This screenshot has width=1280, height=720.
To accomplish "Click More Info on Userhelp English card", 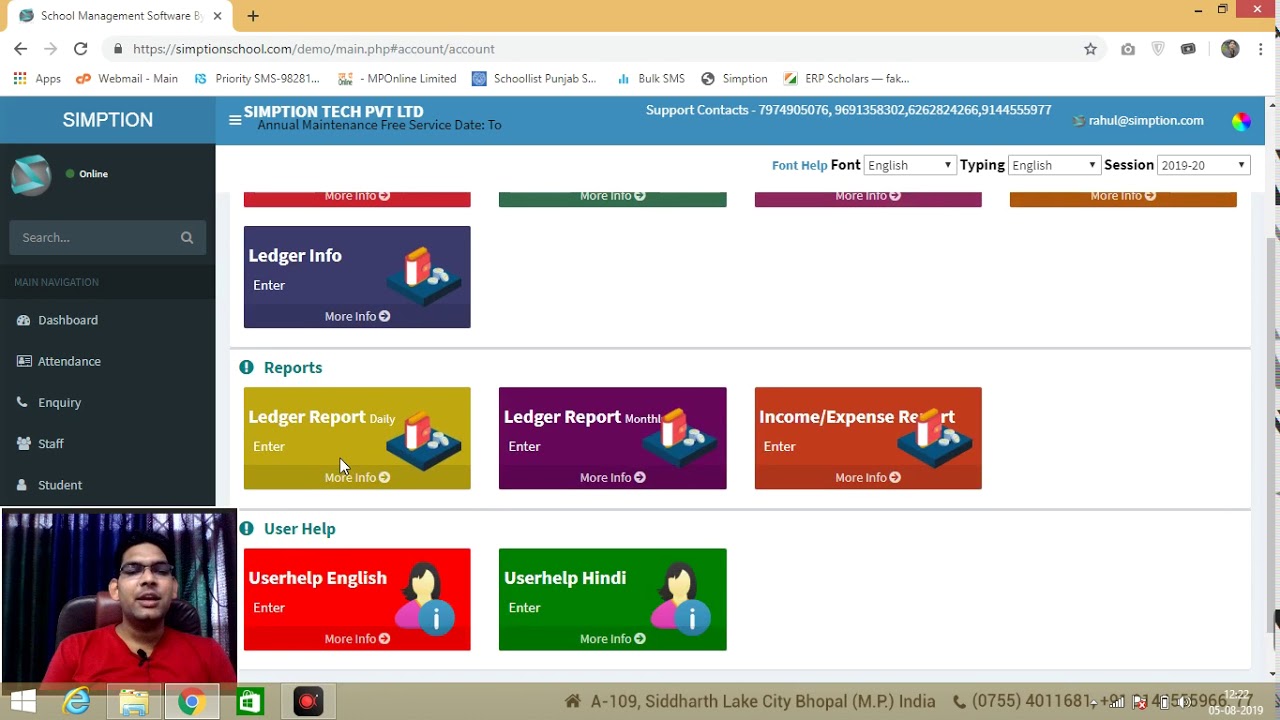I will 357,638.
